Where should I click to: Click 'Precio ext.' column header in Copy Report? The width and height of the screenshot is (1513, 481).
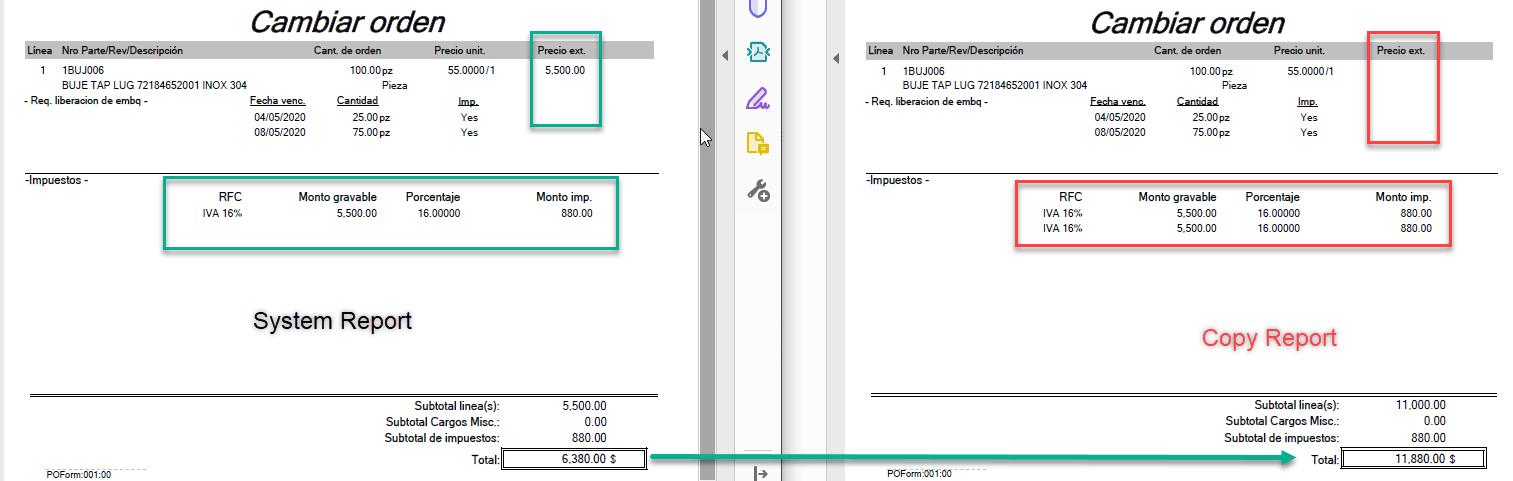[1401, 49]
